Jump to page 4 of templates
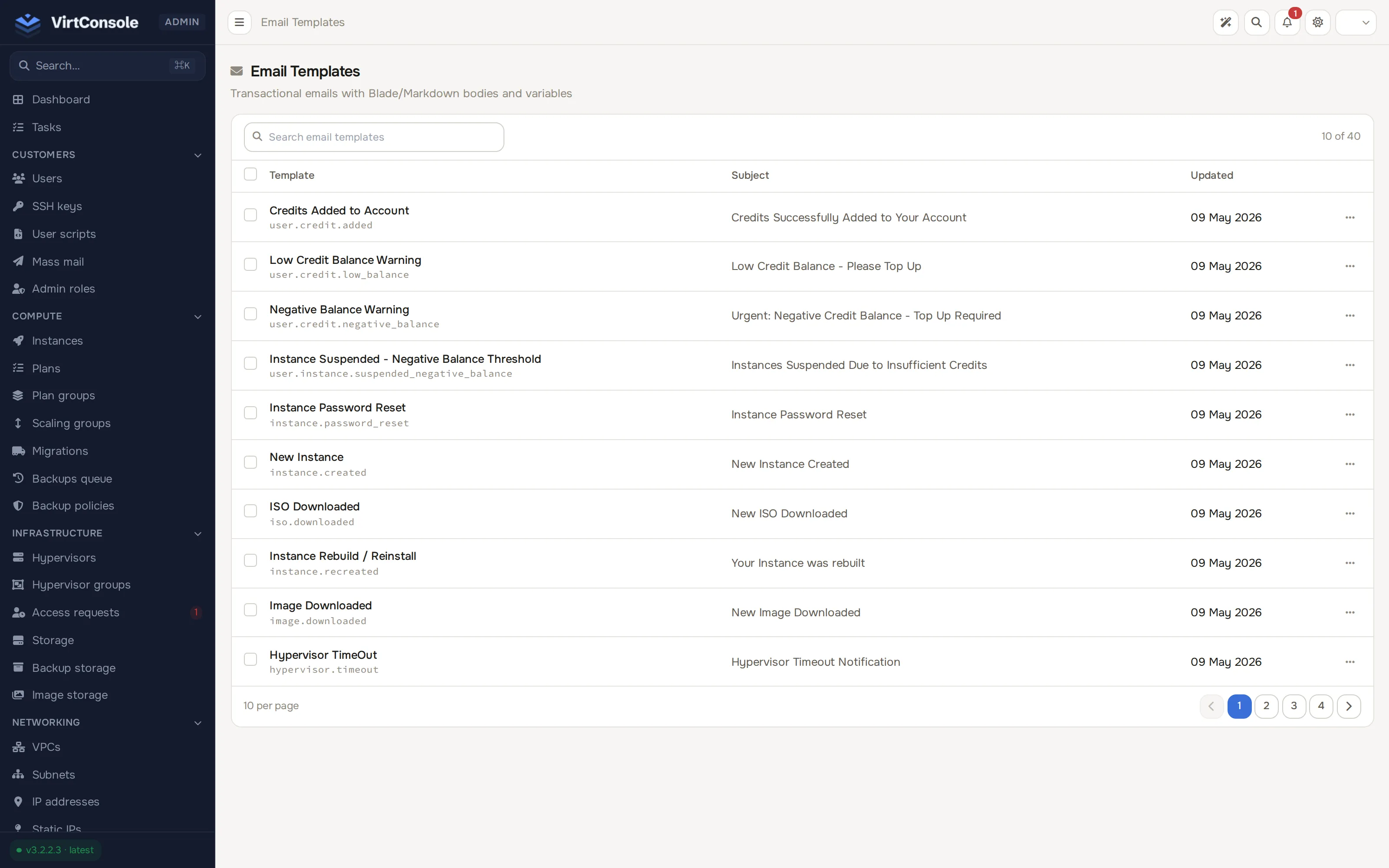This screenshot has width=1389, height=868. pyautogui.click(x=1321, y=706)
